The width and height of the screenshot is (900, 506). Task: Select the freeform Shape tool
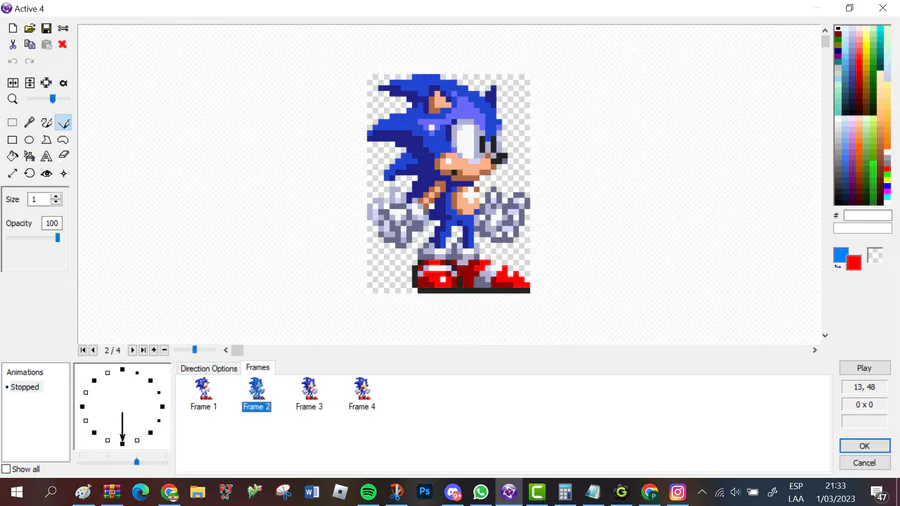(63, 139)
